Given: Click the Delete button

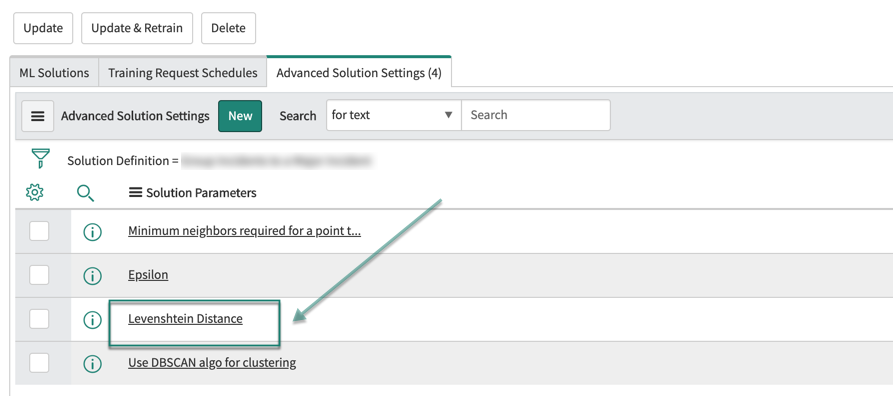Looking at the screenshot, I should tap(228, 28).
